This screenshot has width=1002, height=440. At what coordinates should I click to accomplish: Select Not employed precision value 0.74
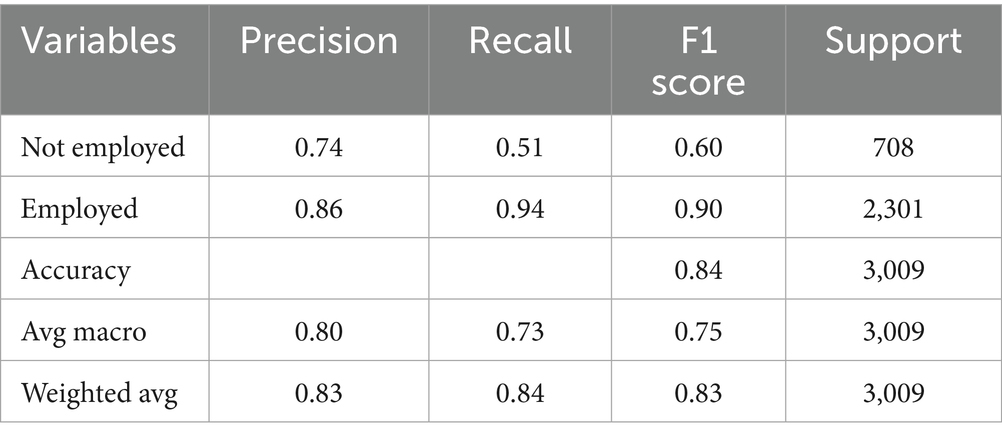click(x=319, y=148)
